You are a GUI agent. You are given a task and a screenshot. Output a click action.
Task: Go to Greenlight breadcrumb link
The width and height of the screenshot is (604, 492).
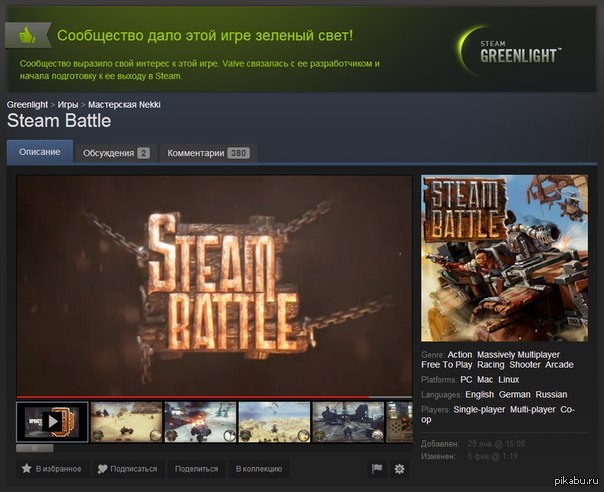pos(28,104)
